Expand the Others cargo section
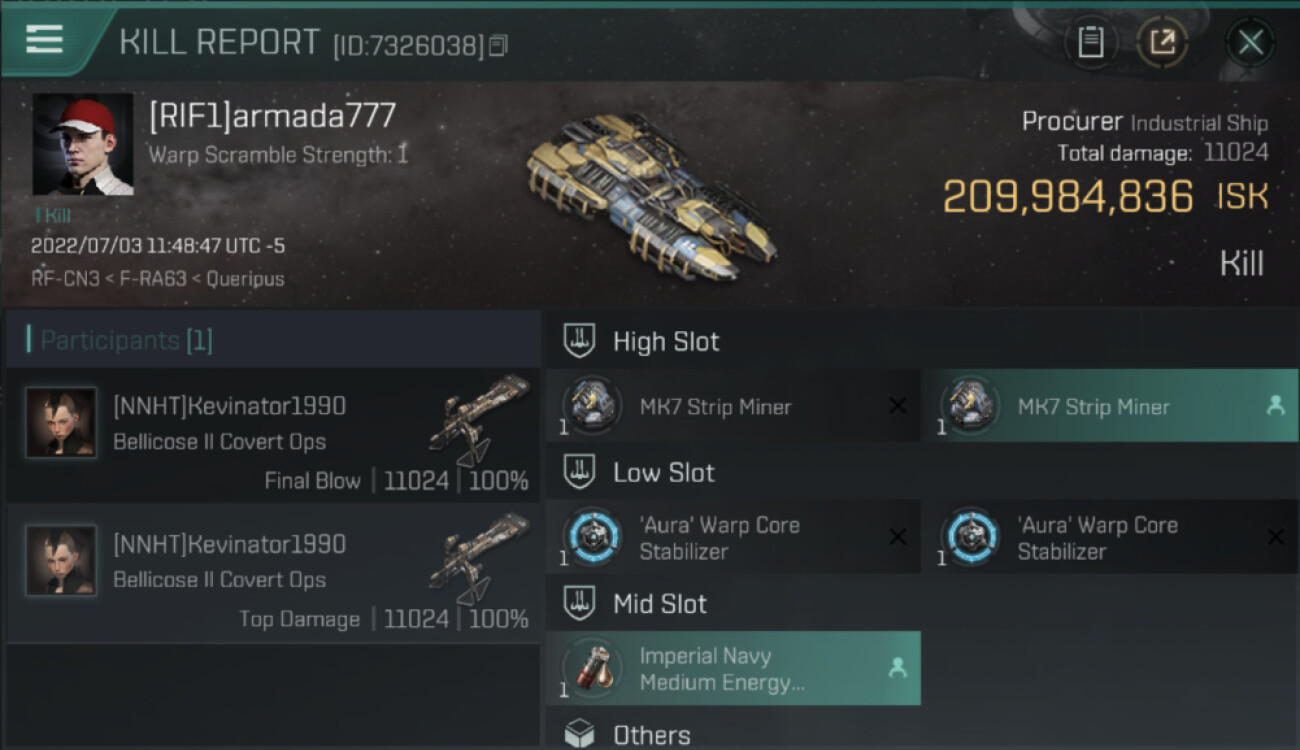Screen dimensions: 1300x750 pyautogui.click(x=628, y=735)
